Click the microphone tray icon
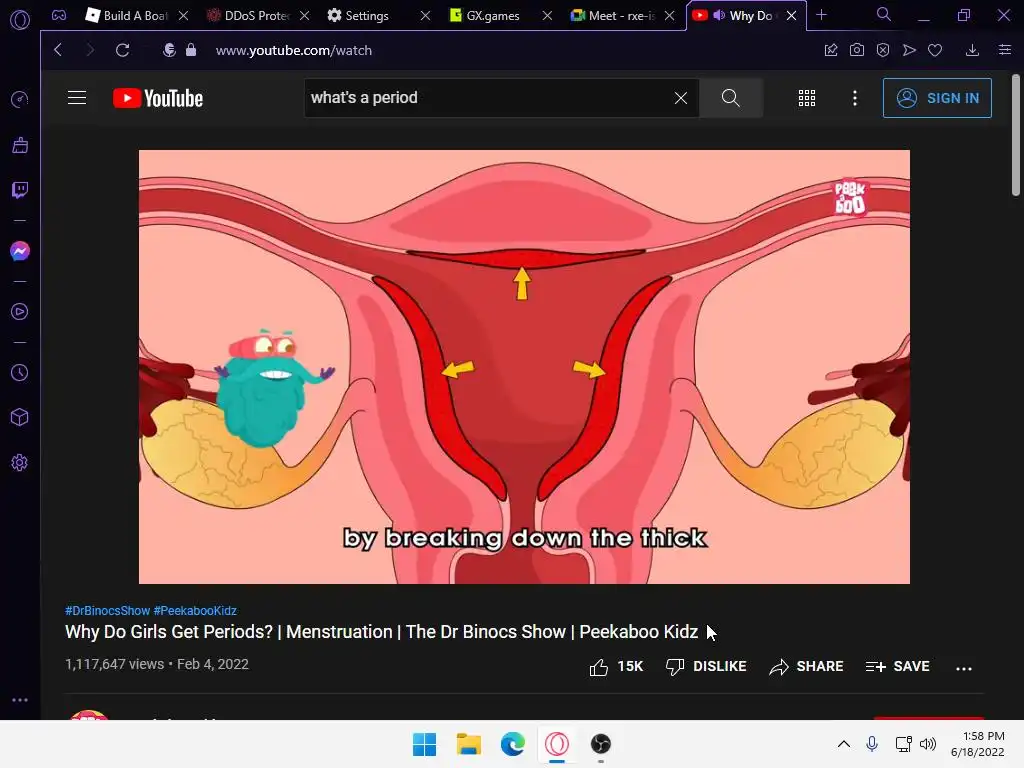1024x768 pixels. pyautogui.click(x=872, y=744)
